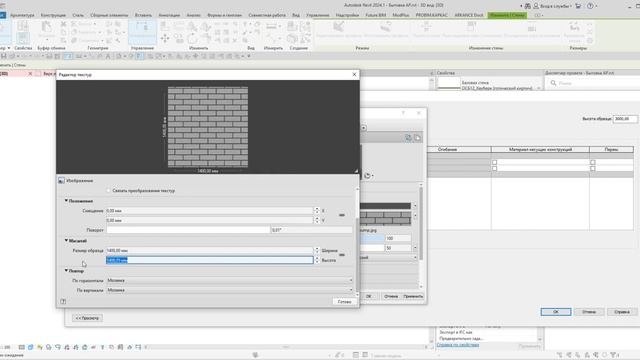Open the Управление ribbon tab

(x=318, y=15)
